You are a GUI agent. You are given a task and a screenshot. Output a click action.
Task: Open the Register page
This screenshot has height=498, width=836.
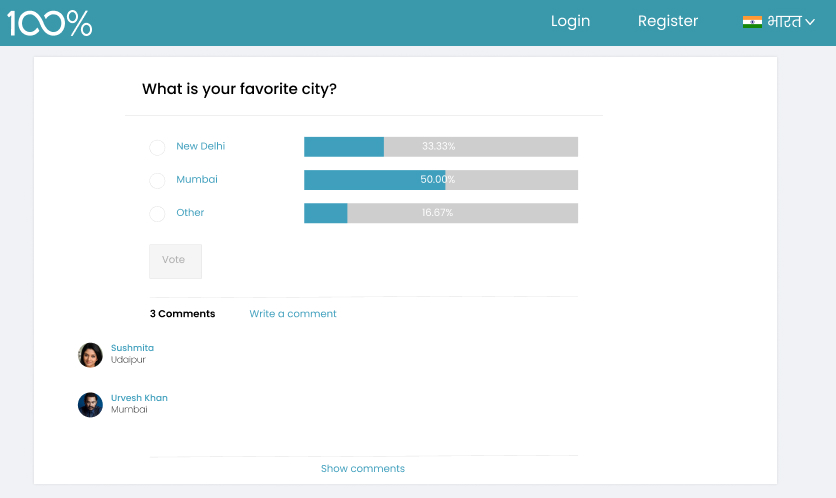[668, 21]
